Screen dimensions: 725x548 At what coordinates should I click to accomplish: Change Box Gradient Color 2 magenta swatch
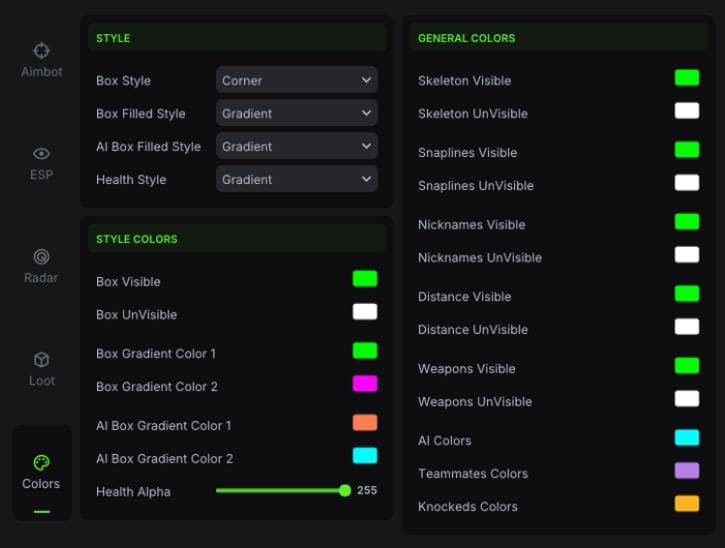coord(365,384)
